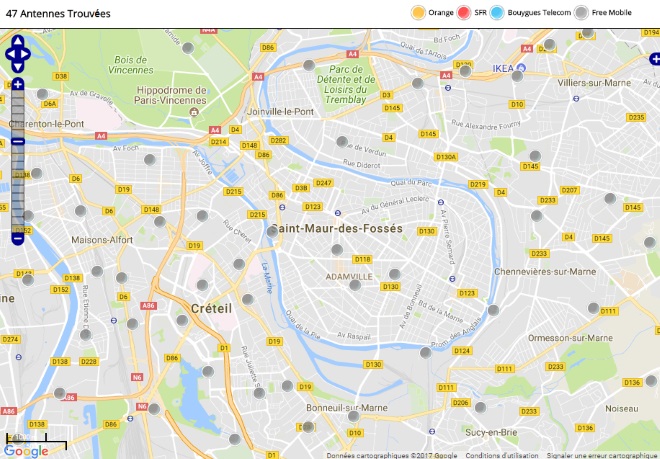
Task: Select the antenna marker at Prom. des Anglais river bend
Action: (x=493, y=310)
